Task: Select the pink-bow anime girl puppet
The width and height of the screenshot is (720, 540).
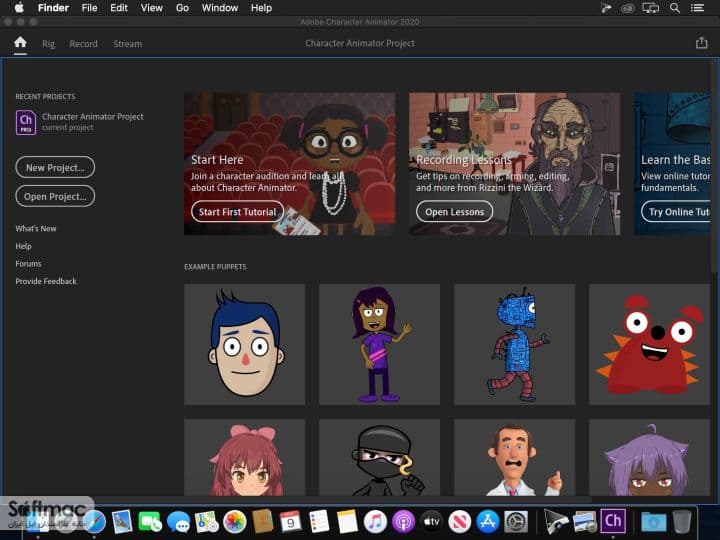Action: pos(244,457)
